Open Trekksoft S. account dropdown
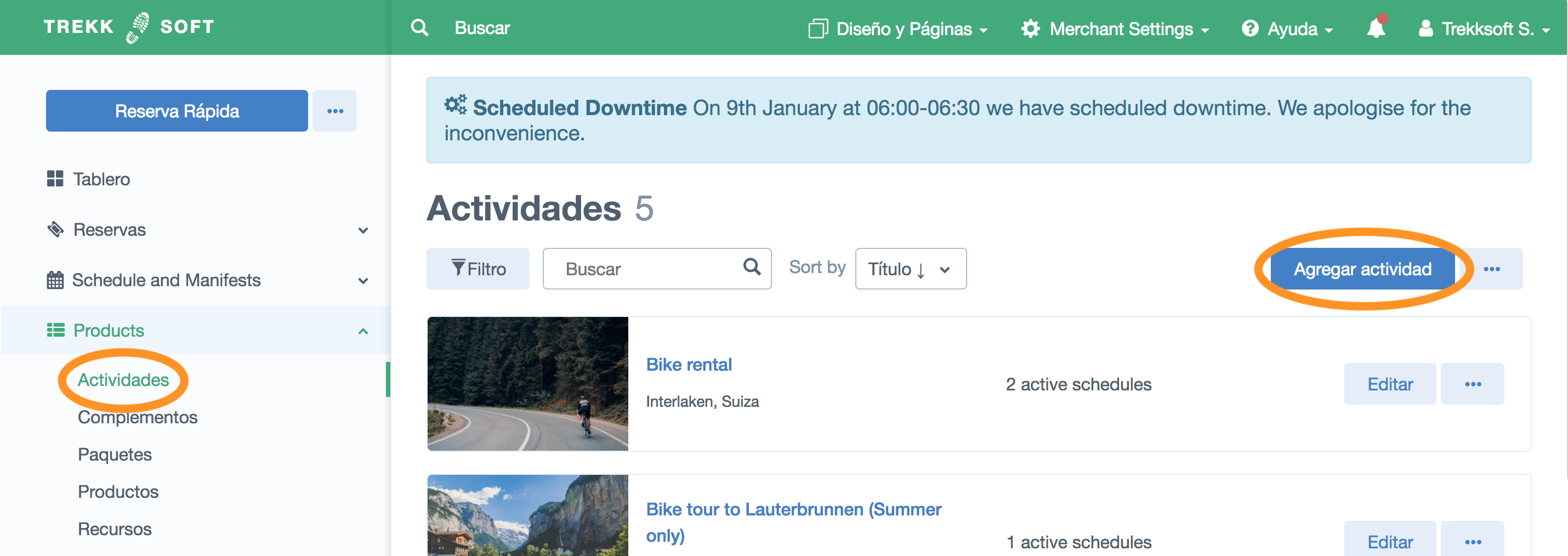 coord(1484,29)
